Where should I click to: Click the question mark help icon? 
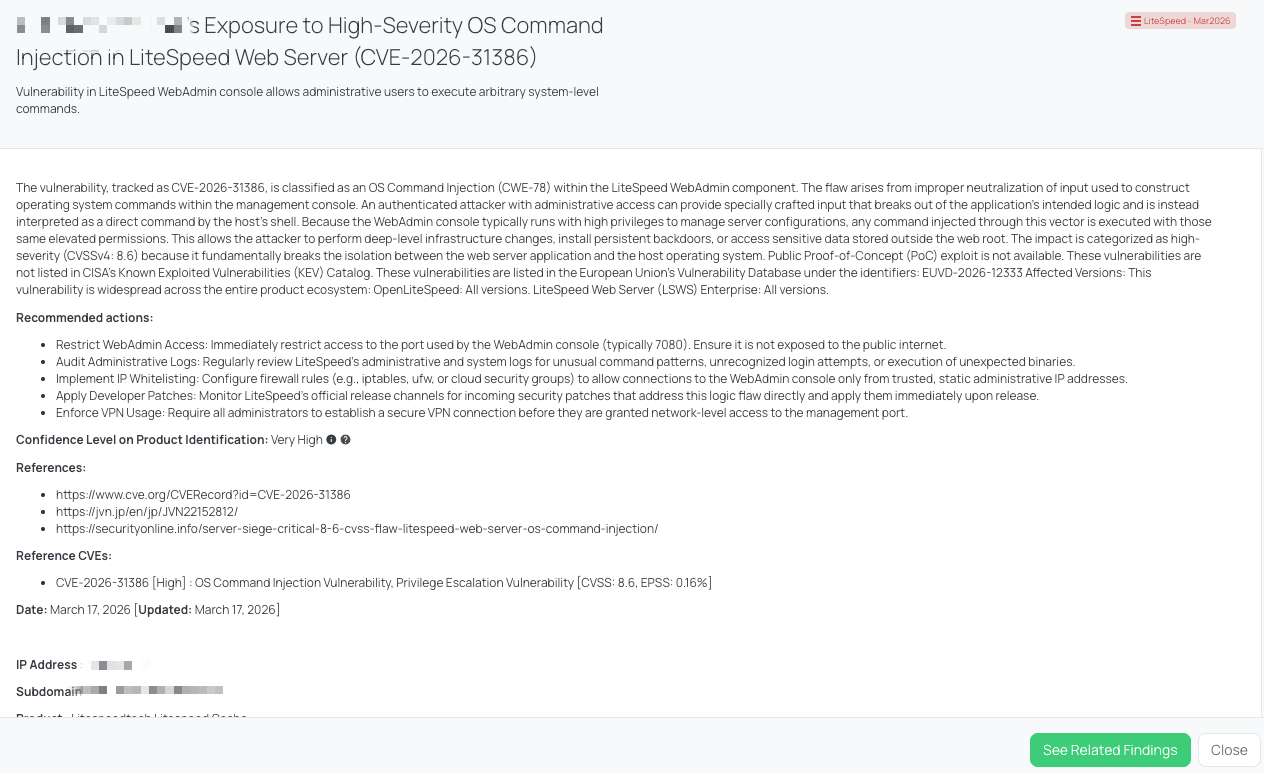point(345,440)
